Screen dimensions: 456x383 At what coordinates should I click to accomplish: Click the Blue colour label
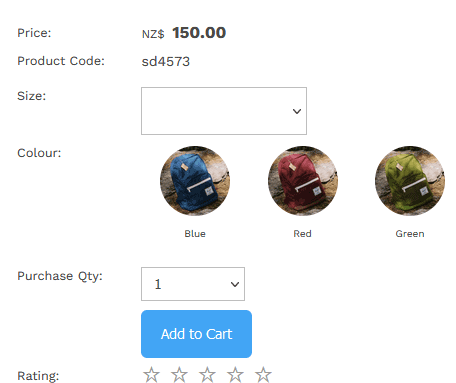point(195,234)
